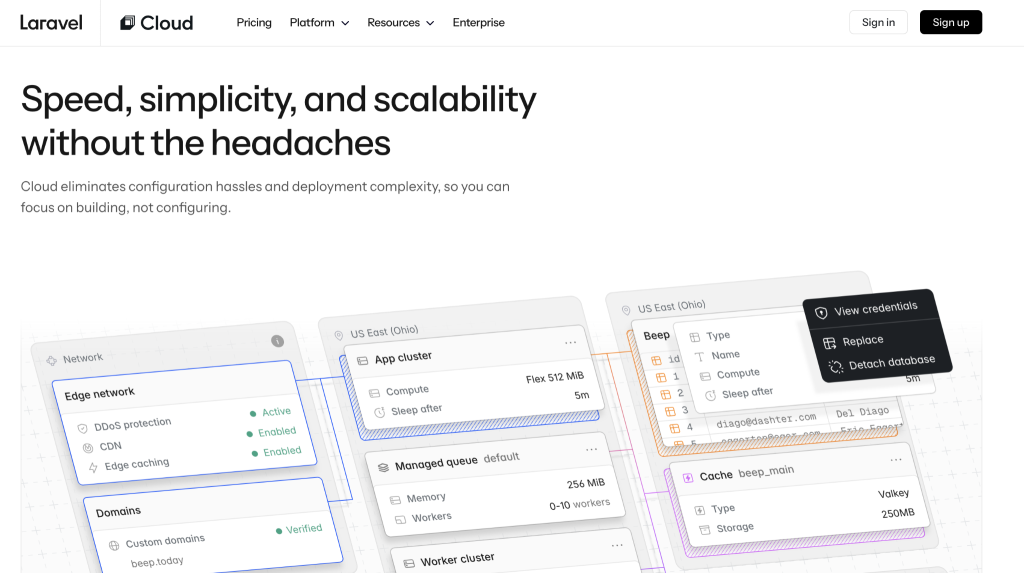Click the Type icon in the Cache card
This screenshot has height=573, width=1024.
click(699, 510)
